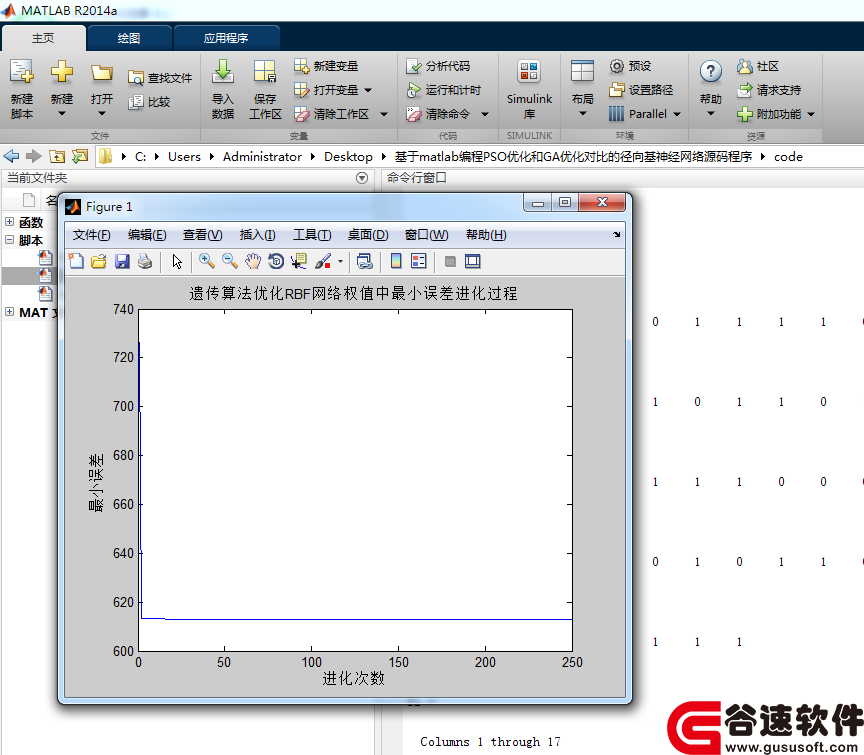This screenshot has height=755, width=864.
Task: Open 桌面(D) menu in Figure 1
Action: coord(368,235)
